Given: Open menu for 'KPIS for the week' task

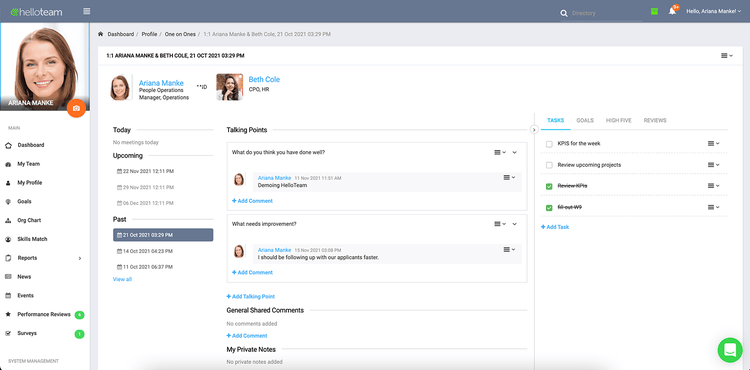Looking at the screenshot, I should pos(714,143).
